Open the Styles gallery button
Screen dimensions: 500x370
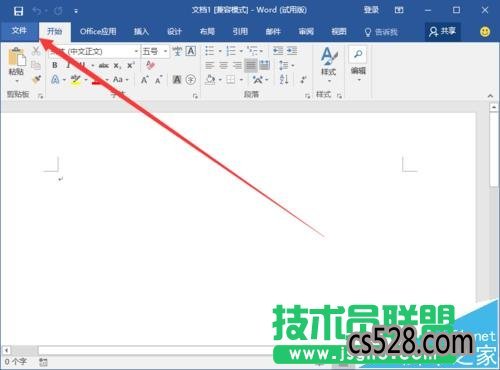pos(329,65)
